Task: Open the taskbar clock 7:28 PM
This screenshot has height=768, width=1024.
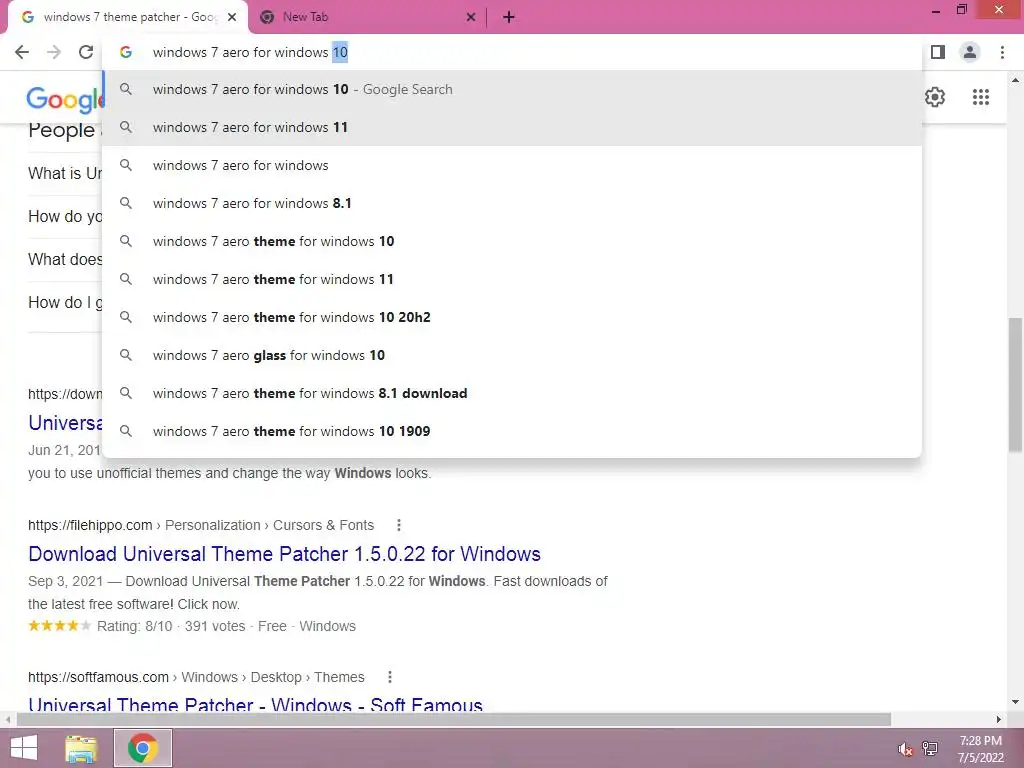Action: [x=980, y=749]
